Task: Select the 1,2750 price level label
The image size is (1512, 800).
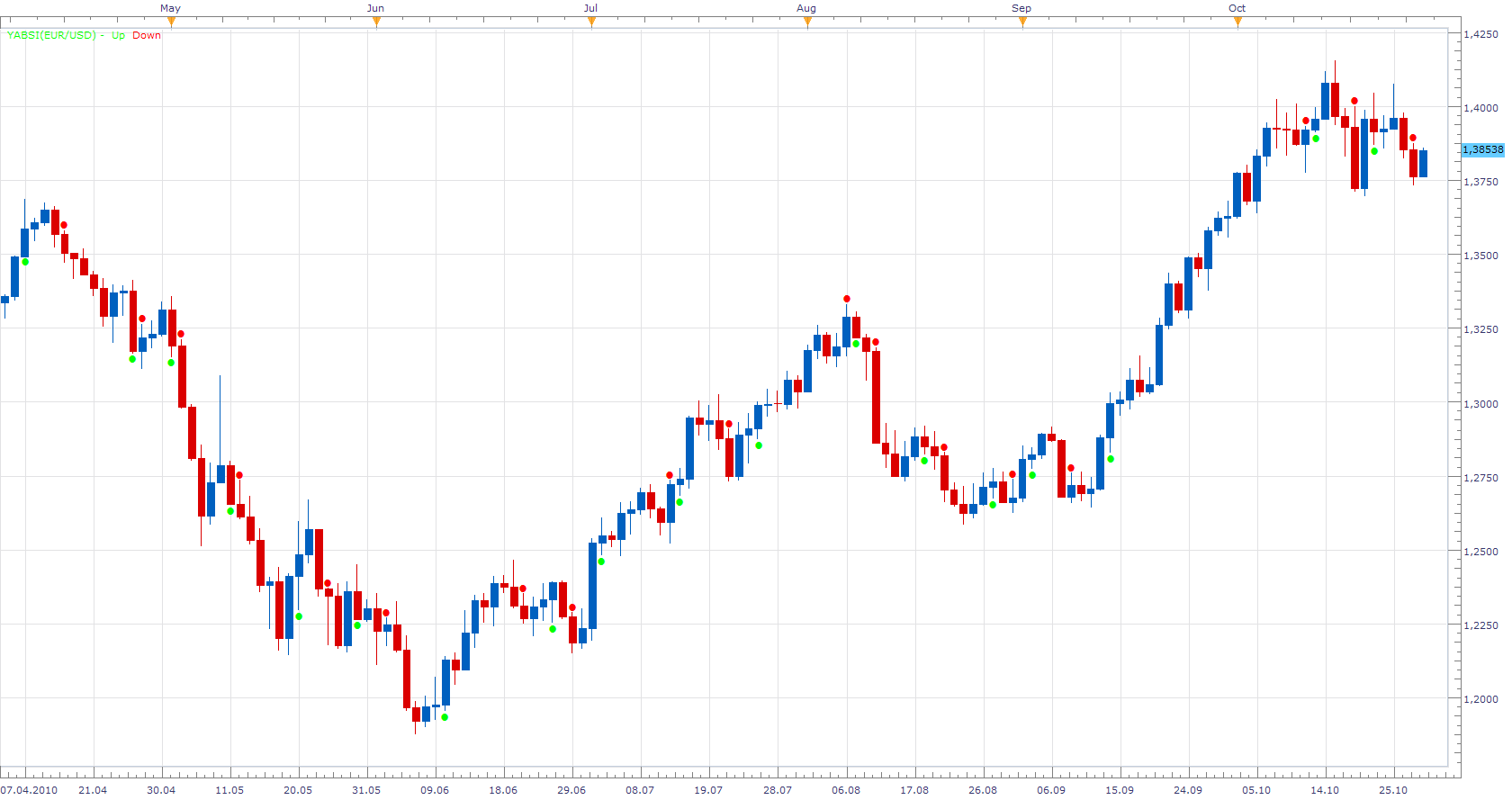Action: 1480,478
